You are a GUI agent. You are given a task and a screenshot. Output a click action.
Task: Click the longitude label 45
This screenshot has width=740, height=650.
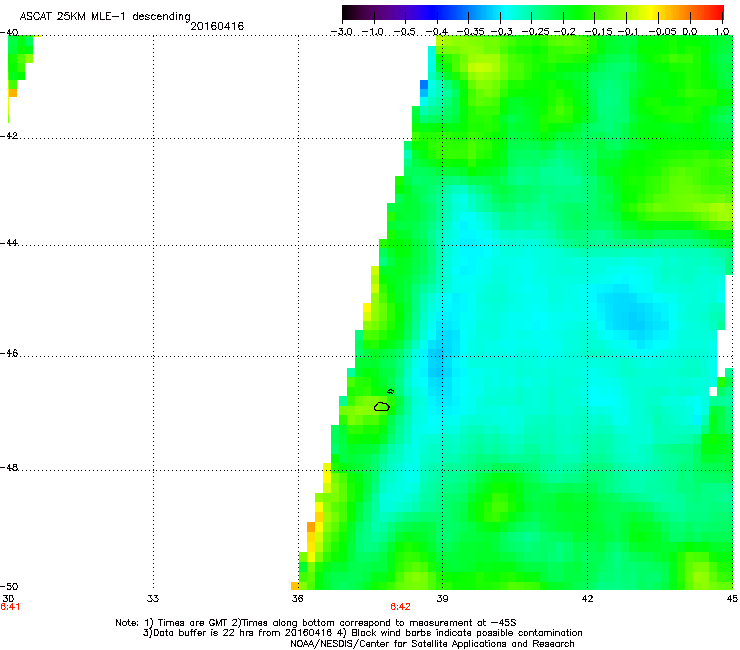tap(732, 599)
